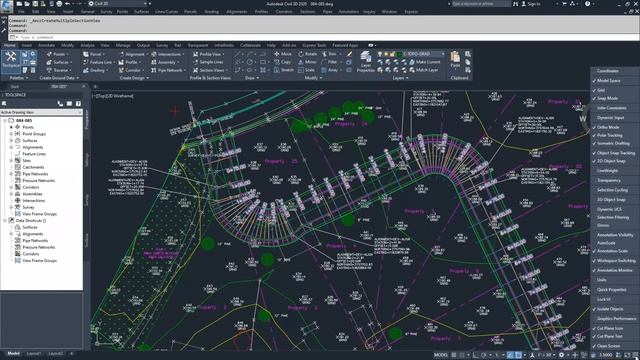Image resolution: width=640 pixels, height=360 pixels.
Task: Switch to the Layout1 tab
Action: [x=34, y=353]
